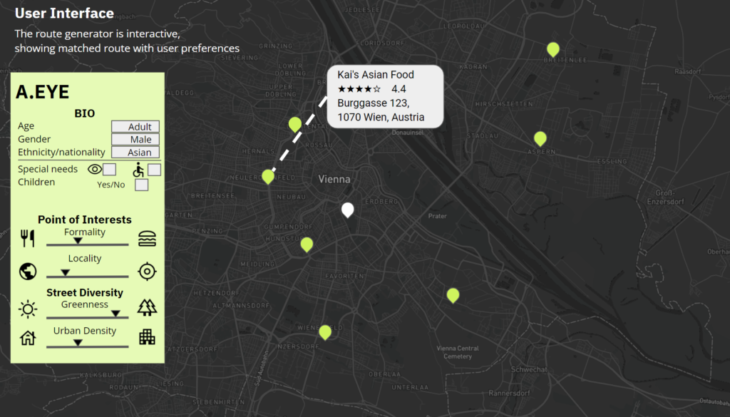
Task: Click the Kai's Asian Food info popup
Action: (x=385, y=97)
